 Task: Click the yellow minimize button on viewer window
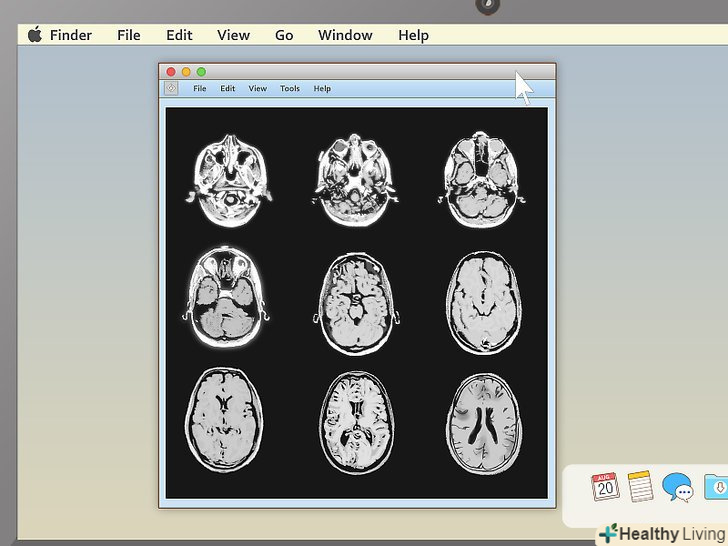click(x=186, y=72)
